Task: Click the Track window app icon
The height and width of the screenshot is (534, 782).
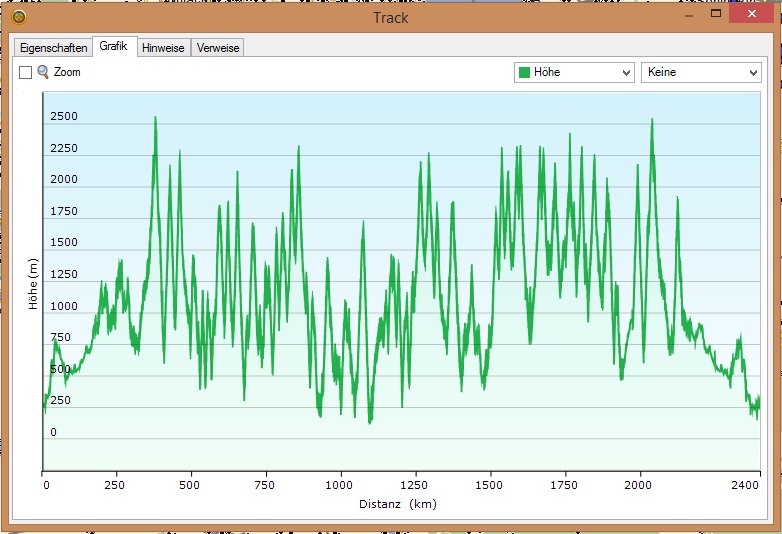Action: pos(19,17)
